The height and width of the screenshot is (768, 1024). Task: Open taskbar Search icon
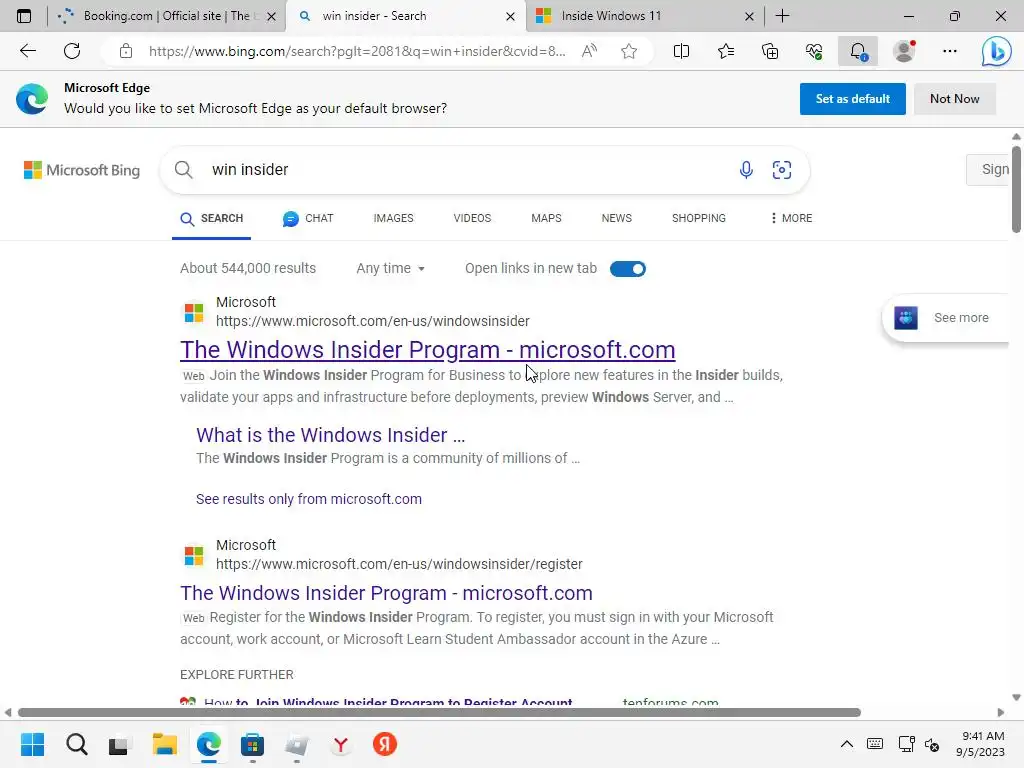[76, 744]
